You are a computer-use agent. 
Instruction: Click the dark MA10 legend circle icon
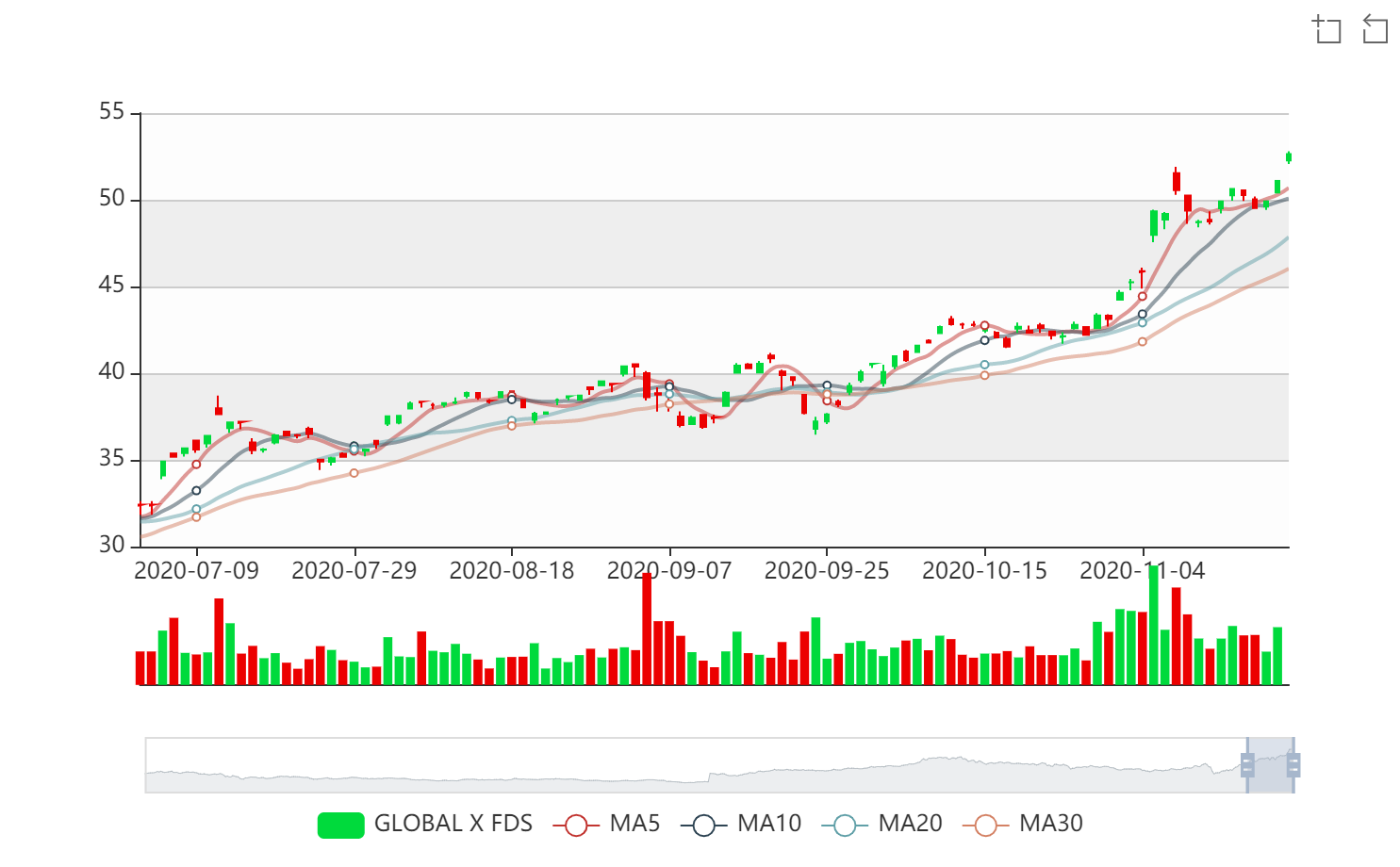click(703, 825)
